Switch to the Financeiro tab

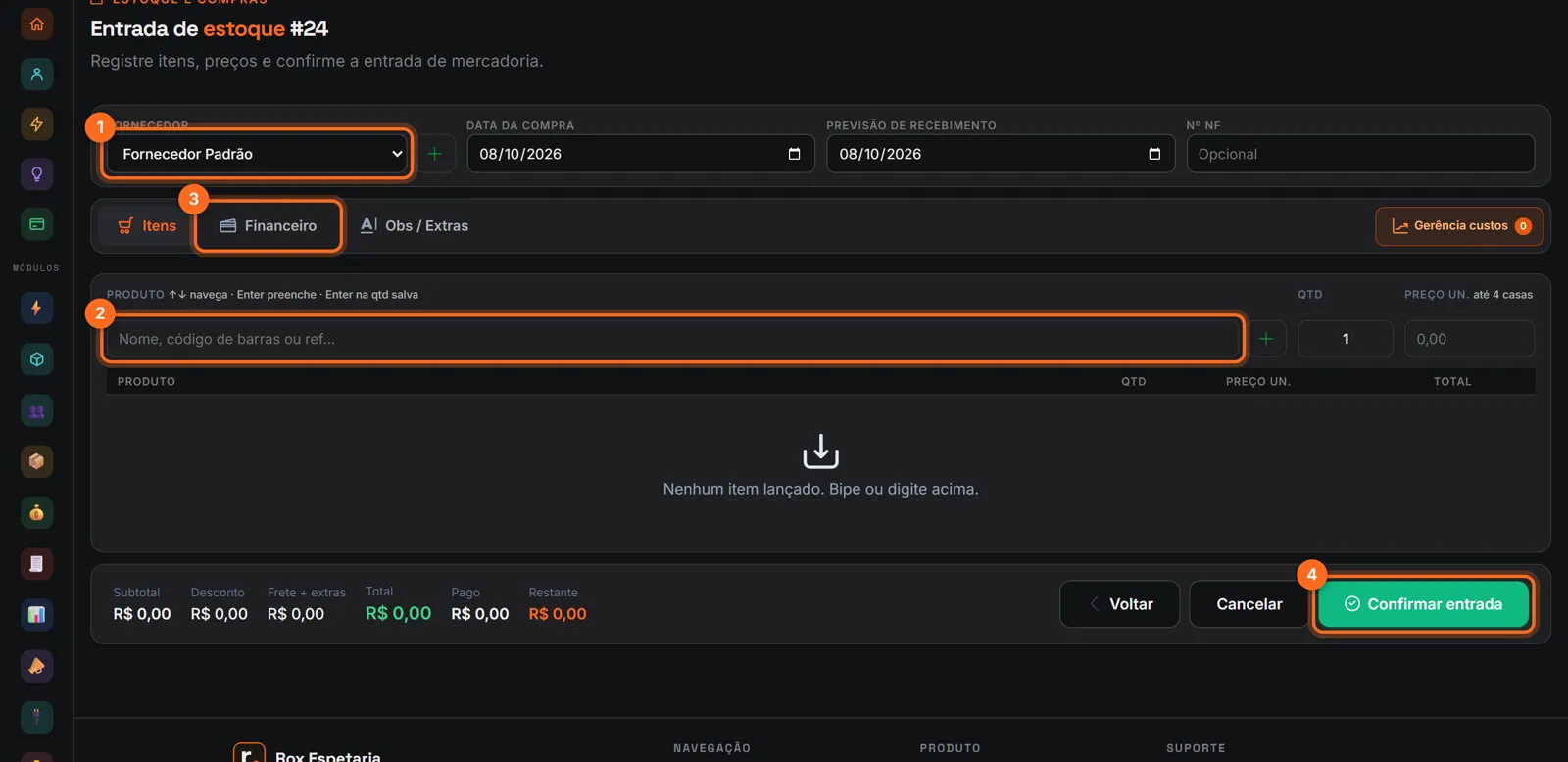click(x=269, y=226)
